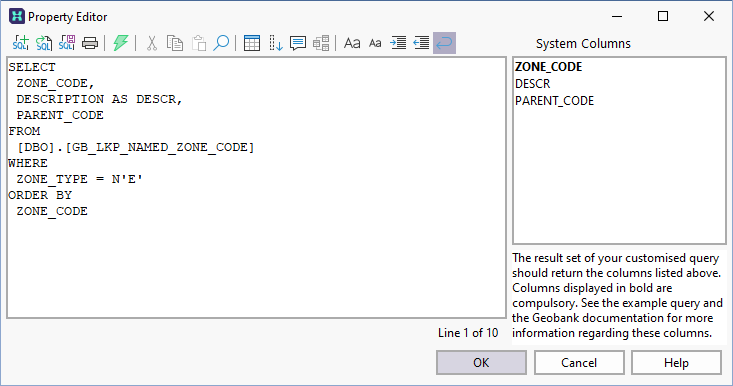The height and width of the screenshot is (386, 733).
Task: Click the New SQL query icon
Action: 21,43
